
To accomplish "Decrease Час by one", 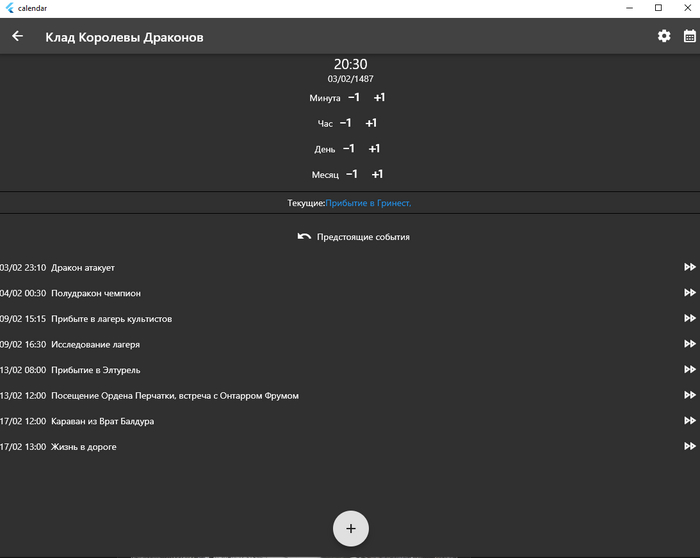I will (345, 123).
